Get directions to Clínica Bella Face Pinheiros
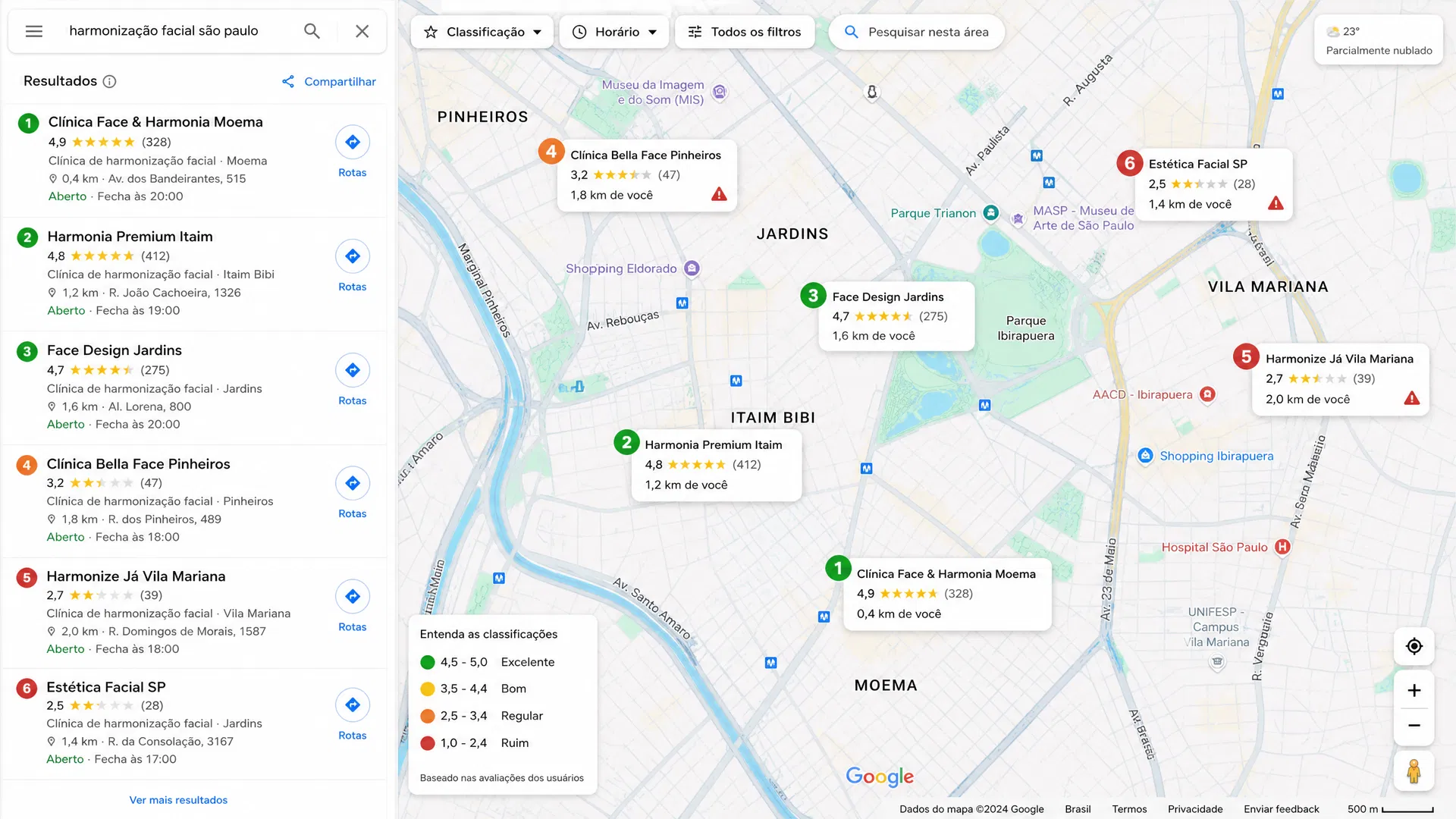Image resolution: width=1456 pixels, height=819 pixels. point(353,483)
